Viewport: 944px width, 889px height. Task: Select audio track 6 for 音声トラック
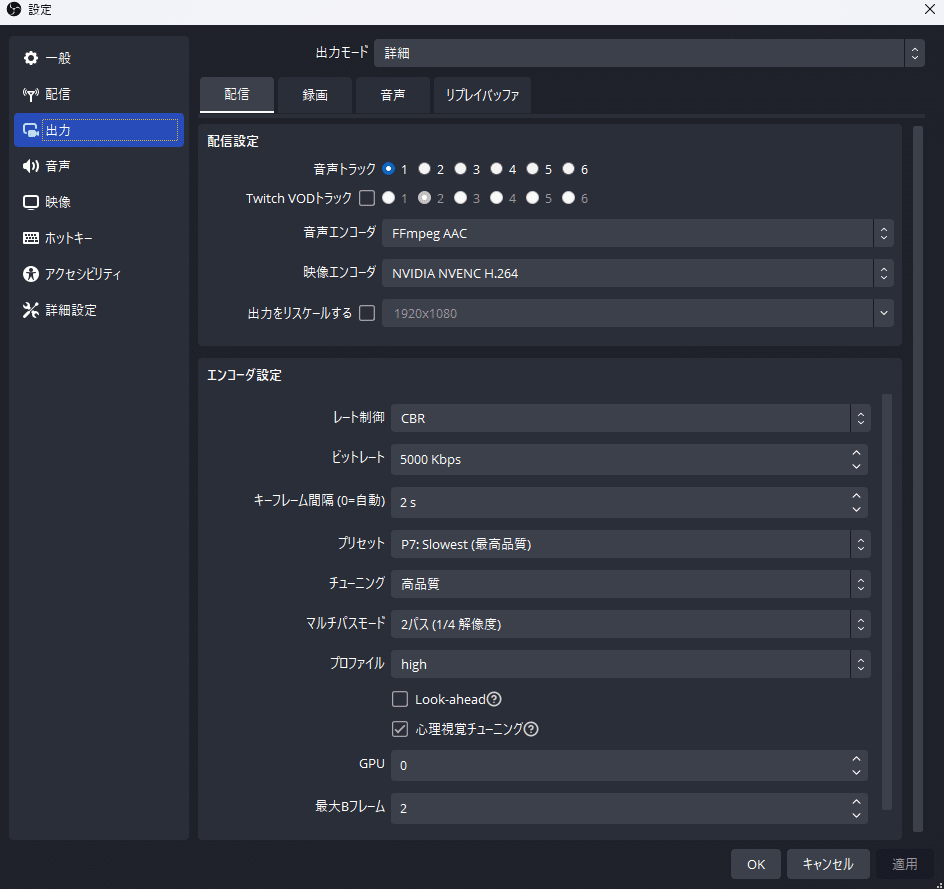click(x=568, y=169)
